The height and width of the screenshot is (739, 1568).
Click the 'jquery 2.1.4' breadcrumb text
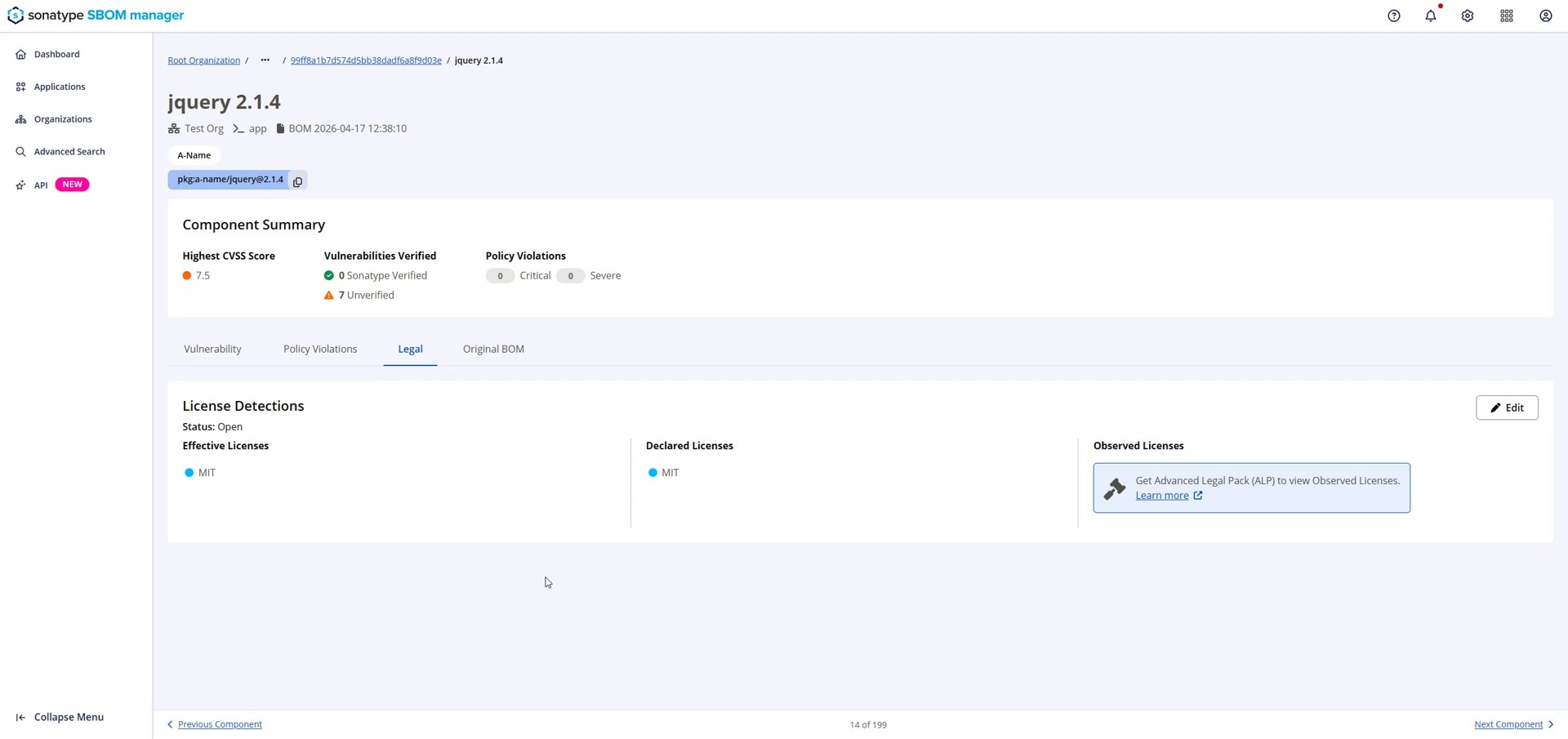point(479,60)
